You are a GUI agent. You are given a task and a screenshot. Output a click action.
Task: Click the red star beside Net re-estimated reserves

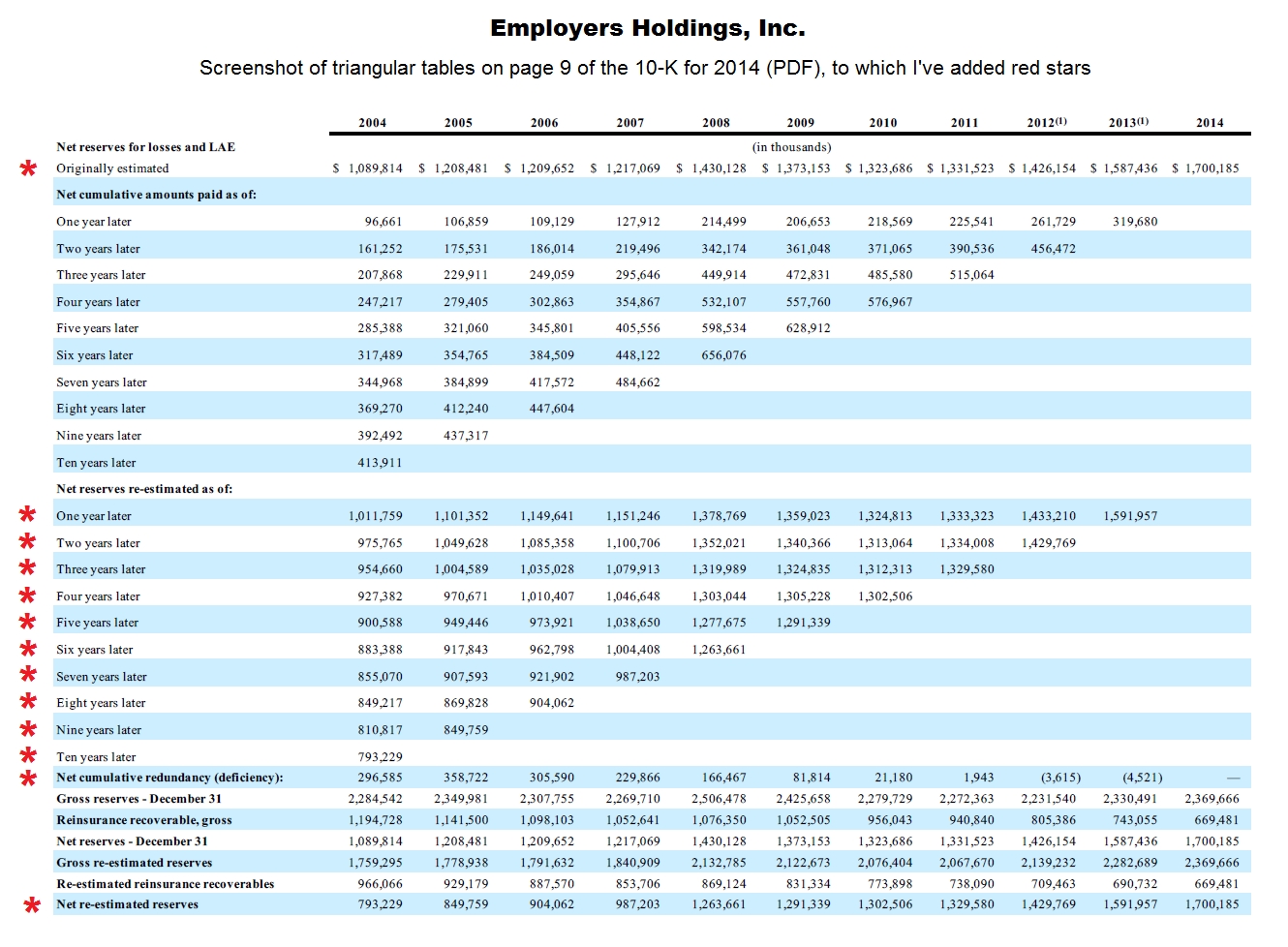pos(32,905)
